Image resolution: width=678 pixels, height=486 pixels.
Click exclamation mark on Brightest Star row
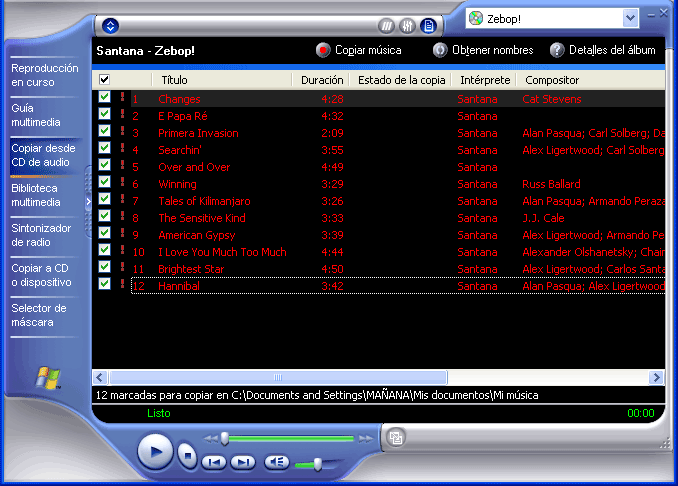tap(122, 267)
